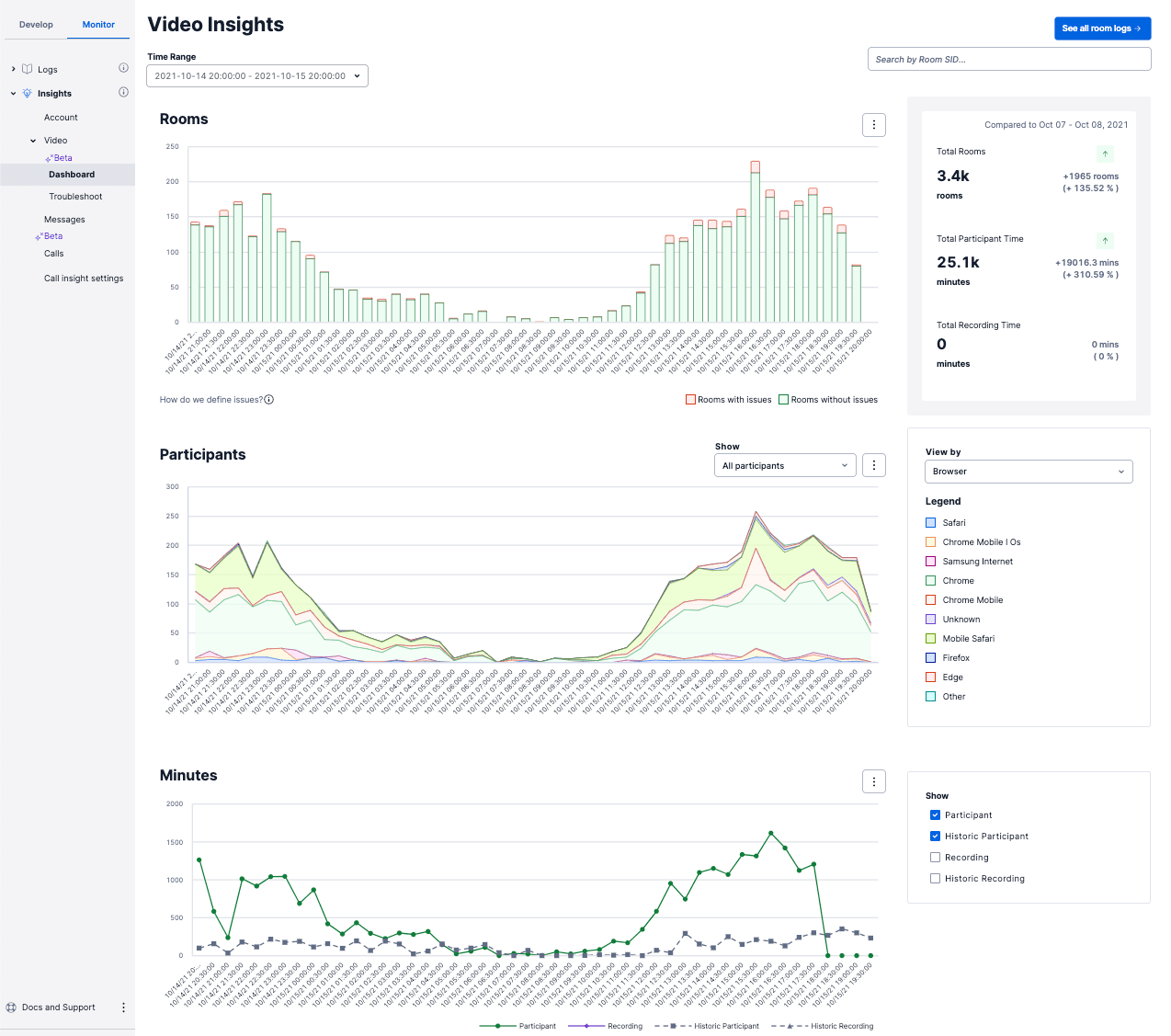The height and width of the screenshot is (1036, 1171).
Task: Enable the Recording checkbox
Action: pyautogui.click(x=935, y=857)
